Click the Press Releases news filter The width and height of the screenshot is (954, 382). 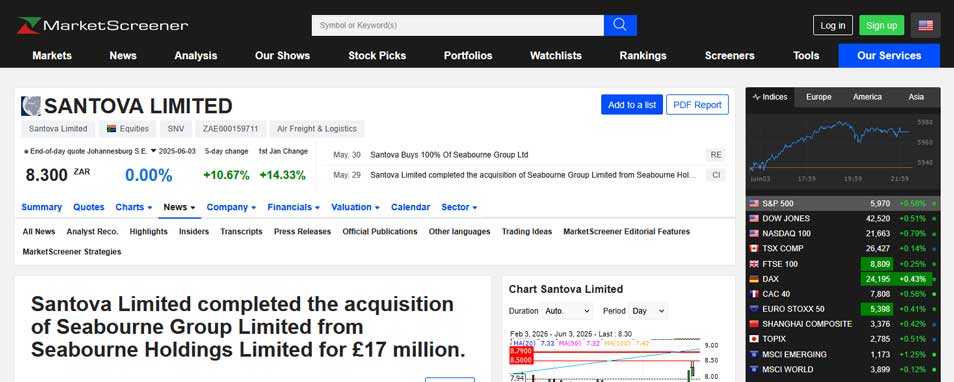[302, 232]
